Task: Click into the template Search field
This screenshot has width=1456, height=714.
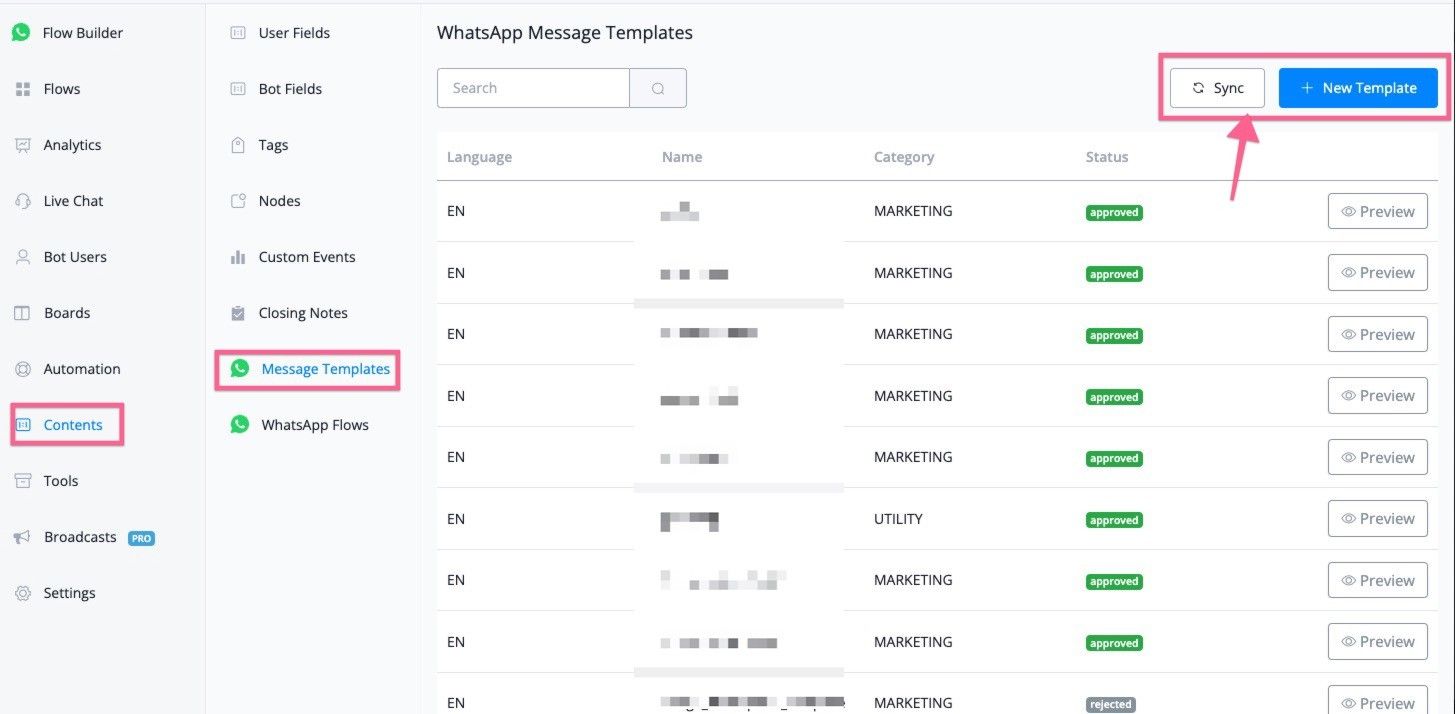Action: (x=533, y=88)
